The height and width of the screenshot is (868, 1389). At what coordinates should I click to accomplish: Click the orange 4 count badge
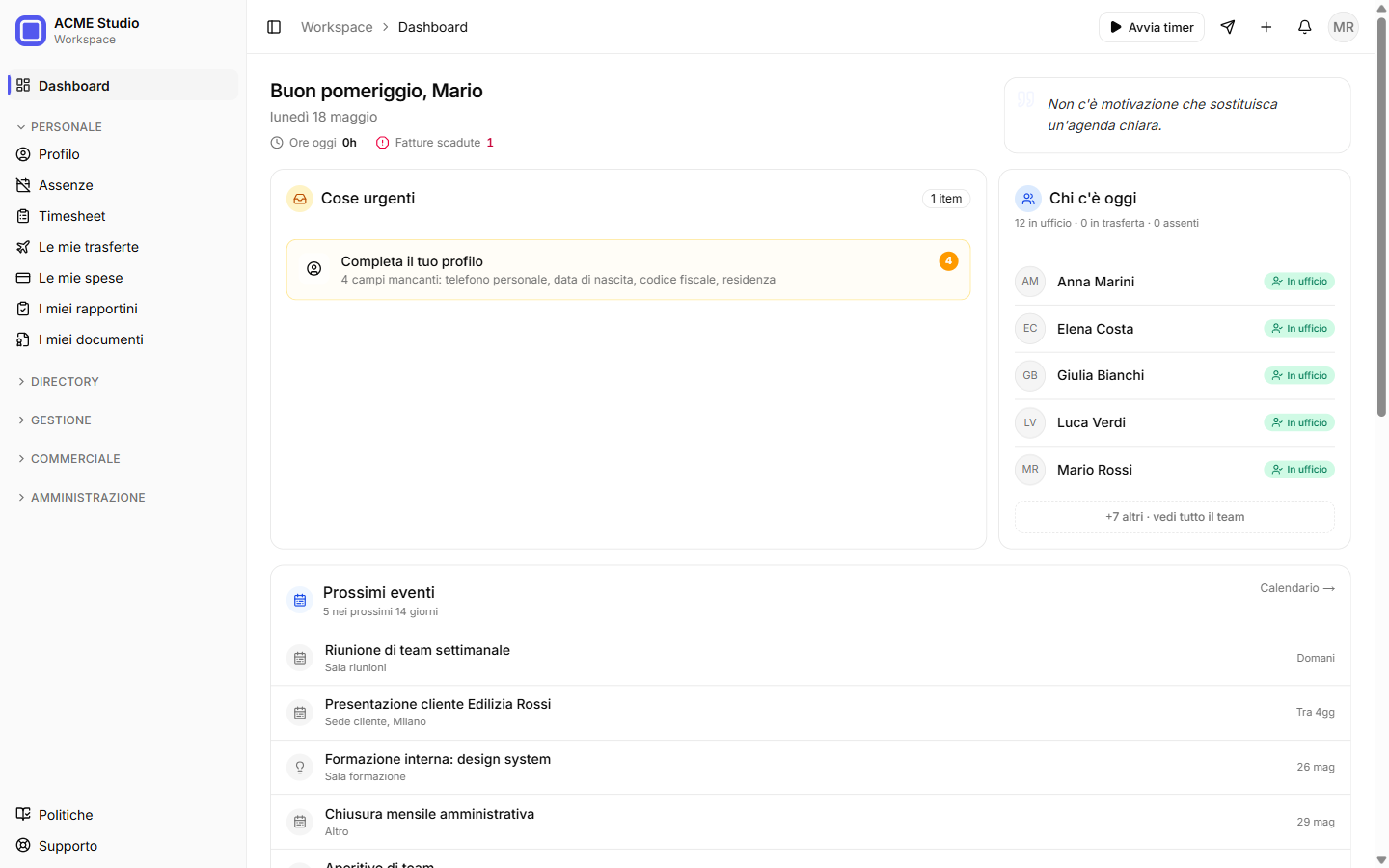point(949,261)
